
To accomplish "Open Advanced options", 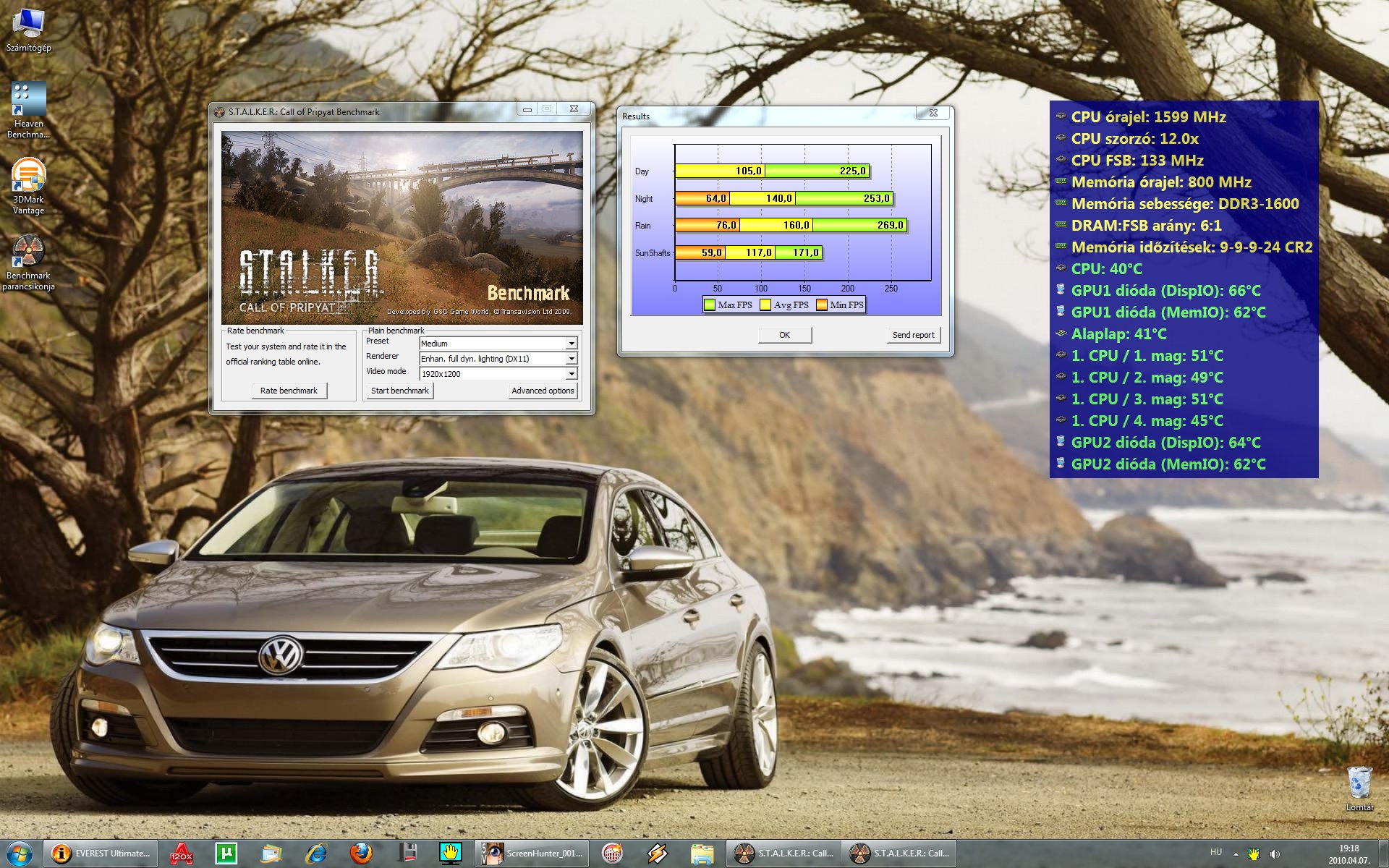I will point(543,391).
